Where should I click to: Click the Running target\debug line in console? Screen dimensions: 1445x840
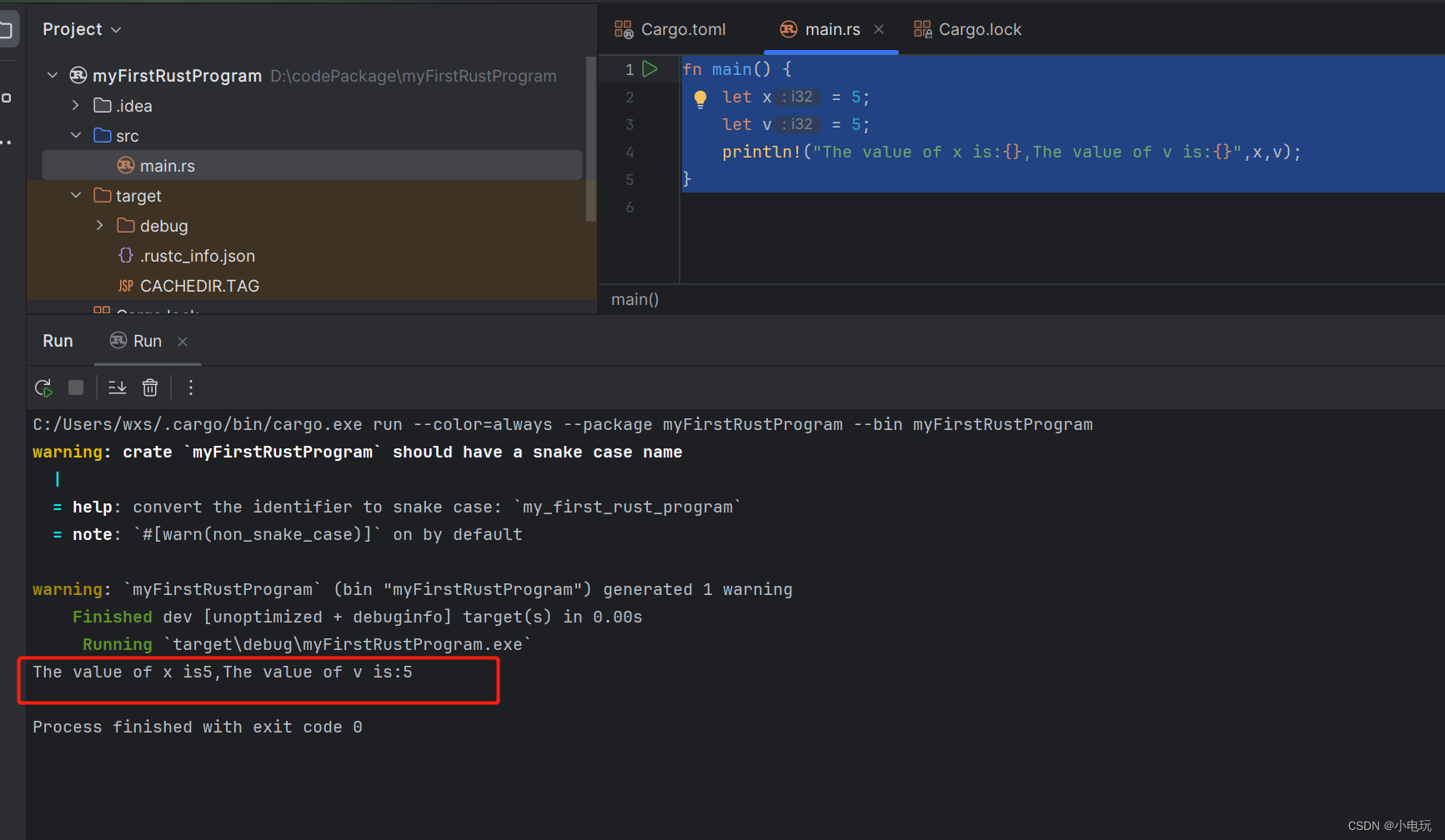pyautogui.click(x=307, y=644)
